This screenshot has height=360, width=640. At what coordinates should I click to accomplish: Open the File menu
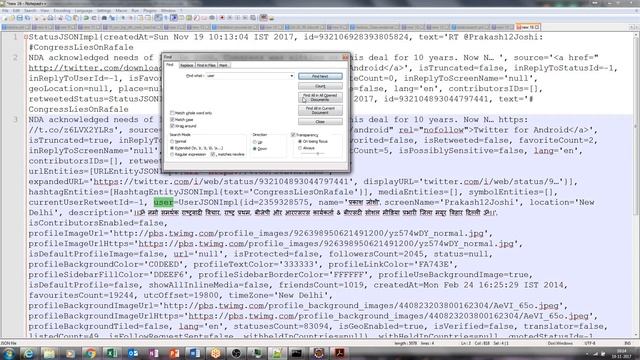(5, 11)
